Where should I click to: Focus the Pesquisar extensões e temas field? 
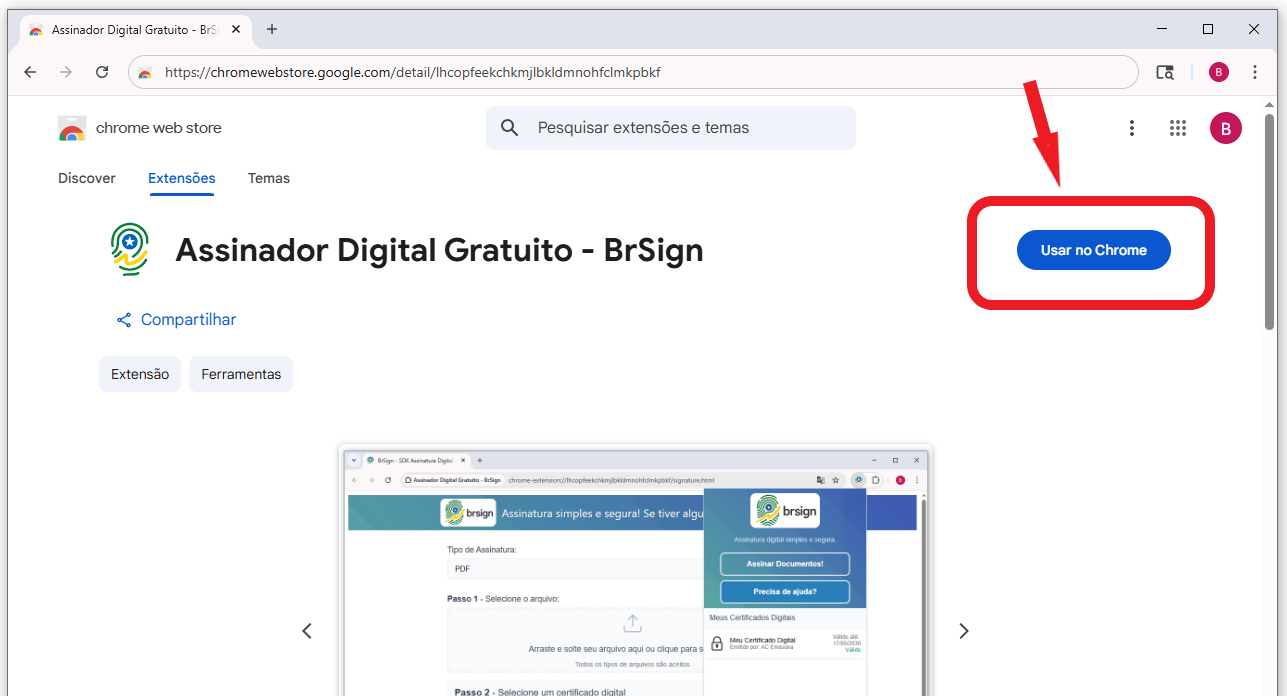point(670,128)
